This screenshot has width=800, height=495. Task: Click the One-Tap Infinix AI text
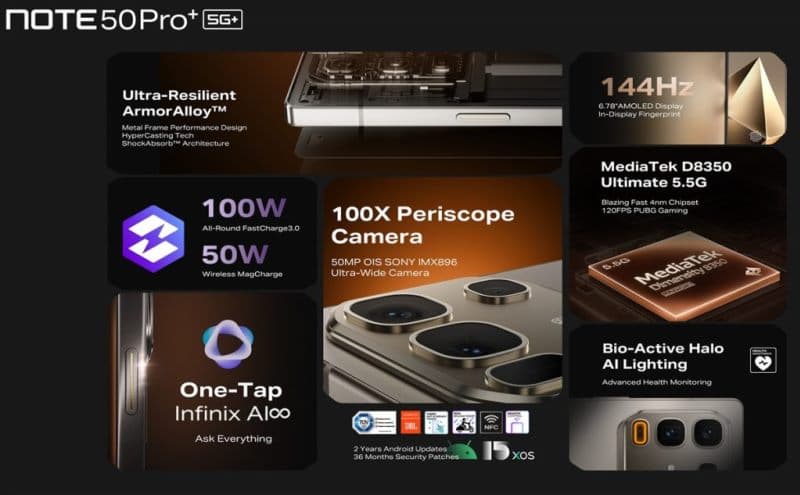click(232, 402)
